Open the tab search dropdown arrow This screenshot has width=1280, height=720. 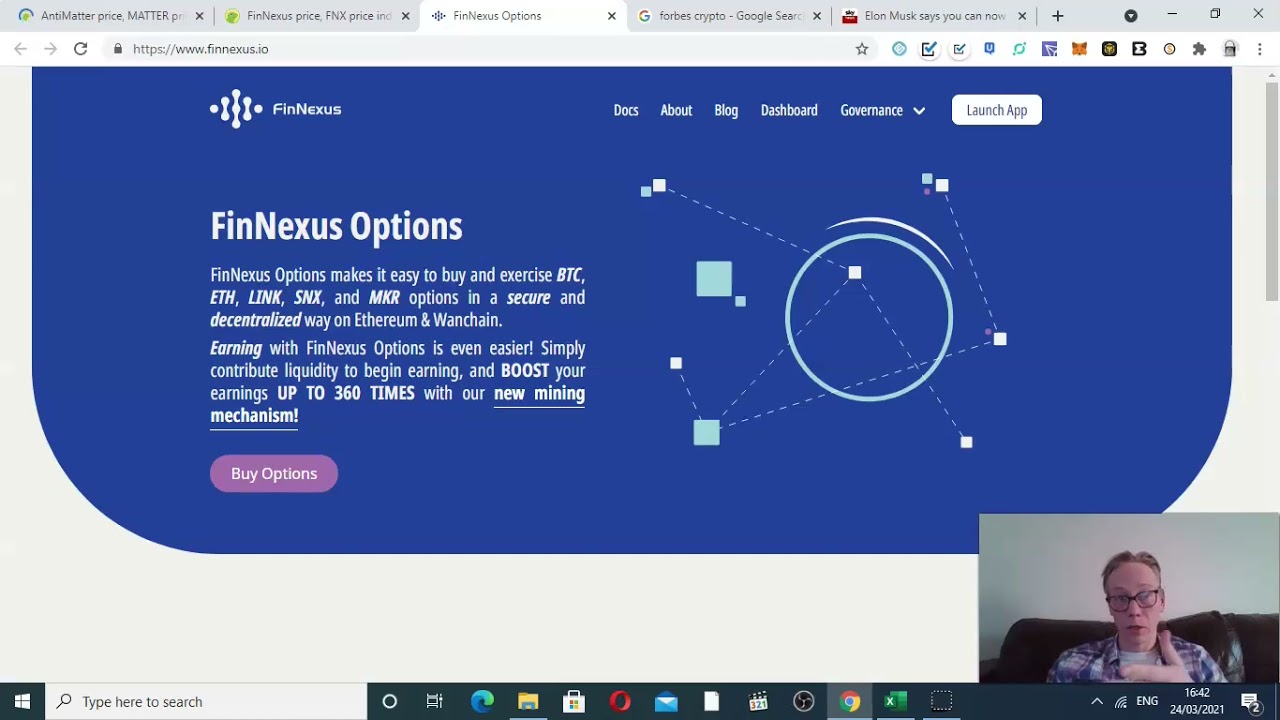coord(1131,16)
